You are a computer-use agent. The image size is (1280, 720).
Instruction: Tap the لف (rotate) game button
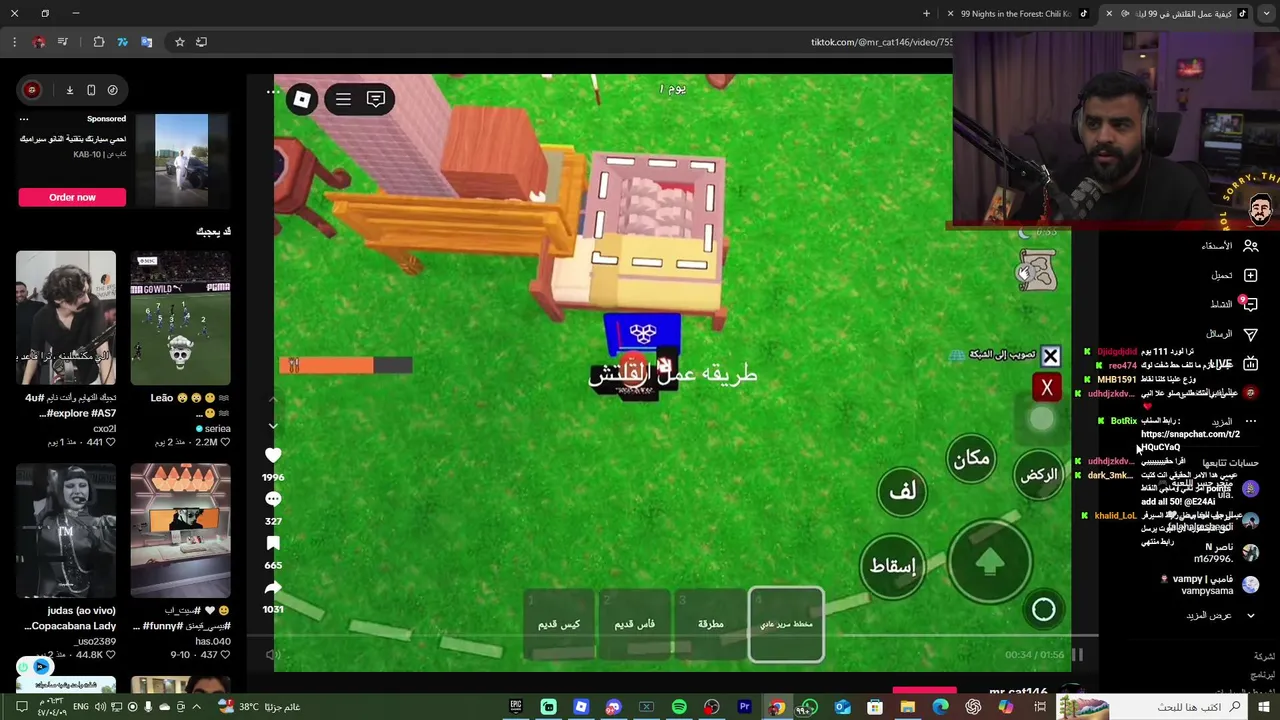tap(902, 490)
